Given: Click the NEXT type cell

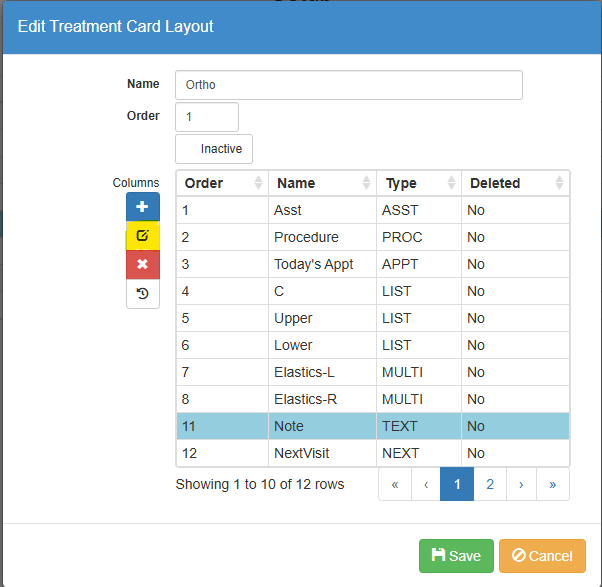Looking at the screenshot, I should 419,453.
